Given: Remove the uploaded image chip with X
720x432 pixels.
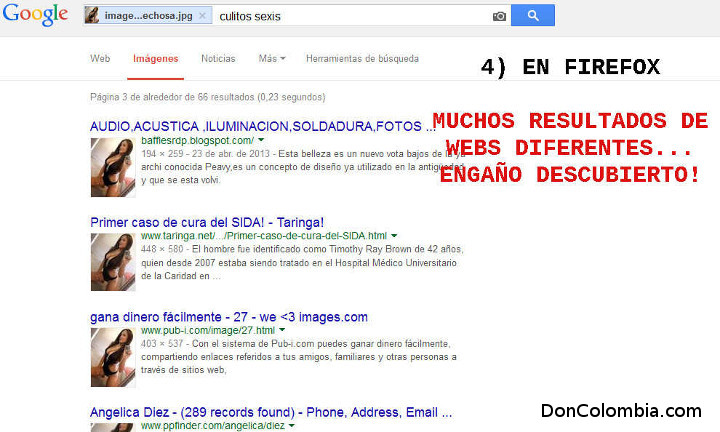Looking at the screenshot, I should point(203,16).
